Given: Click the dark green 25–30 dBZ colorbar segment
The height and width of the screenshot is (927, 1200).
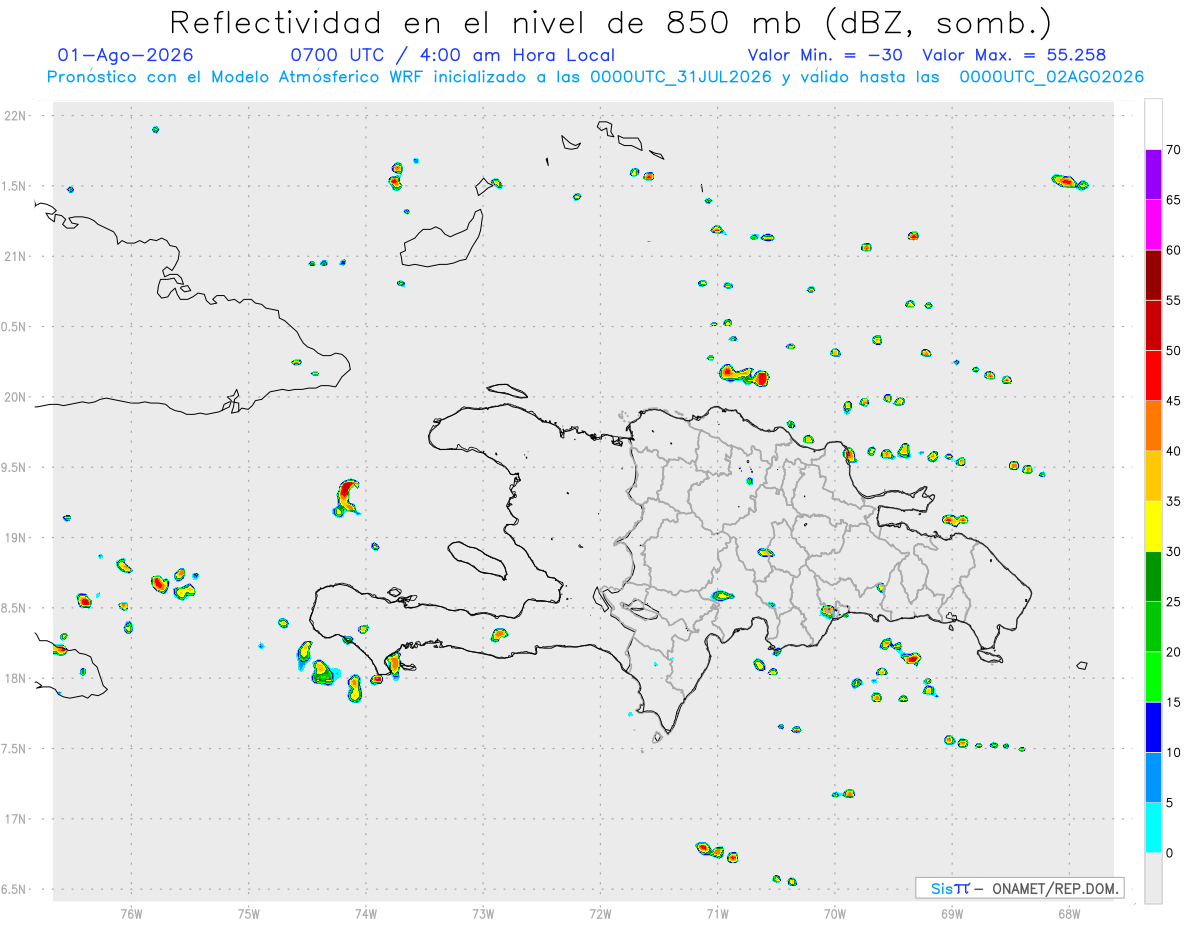Looking at the screenshot, I should click(1153, 577).
